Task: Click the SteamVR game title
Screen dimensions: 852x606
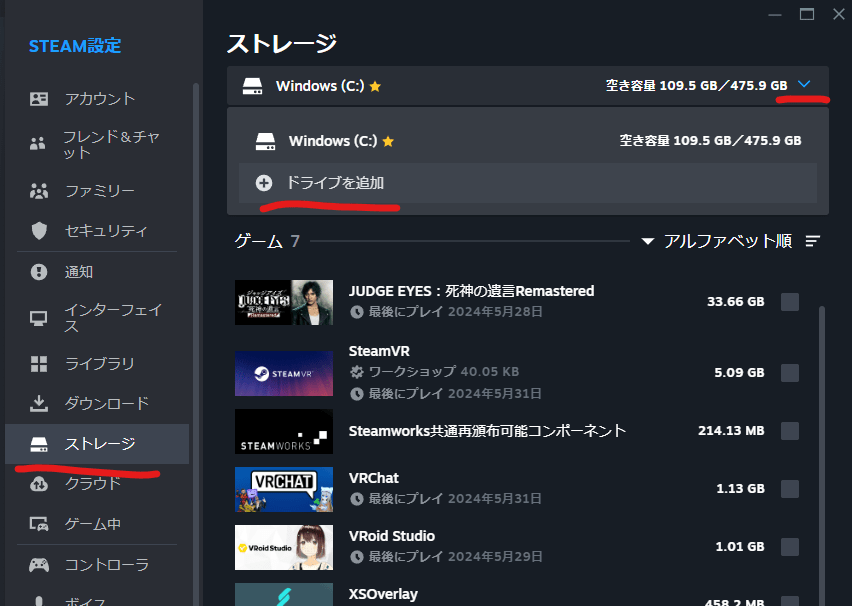Action: (x=379, y=351)
